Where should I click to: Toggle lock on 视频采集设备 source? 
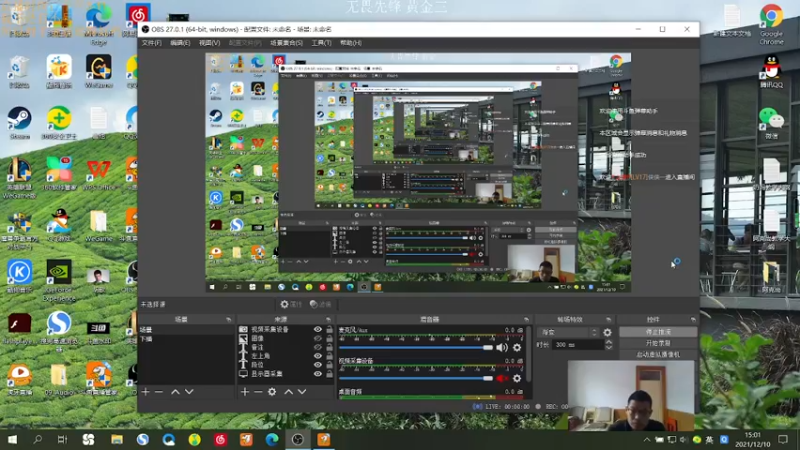[x=329, y=330]
